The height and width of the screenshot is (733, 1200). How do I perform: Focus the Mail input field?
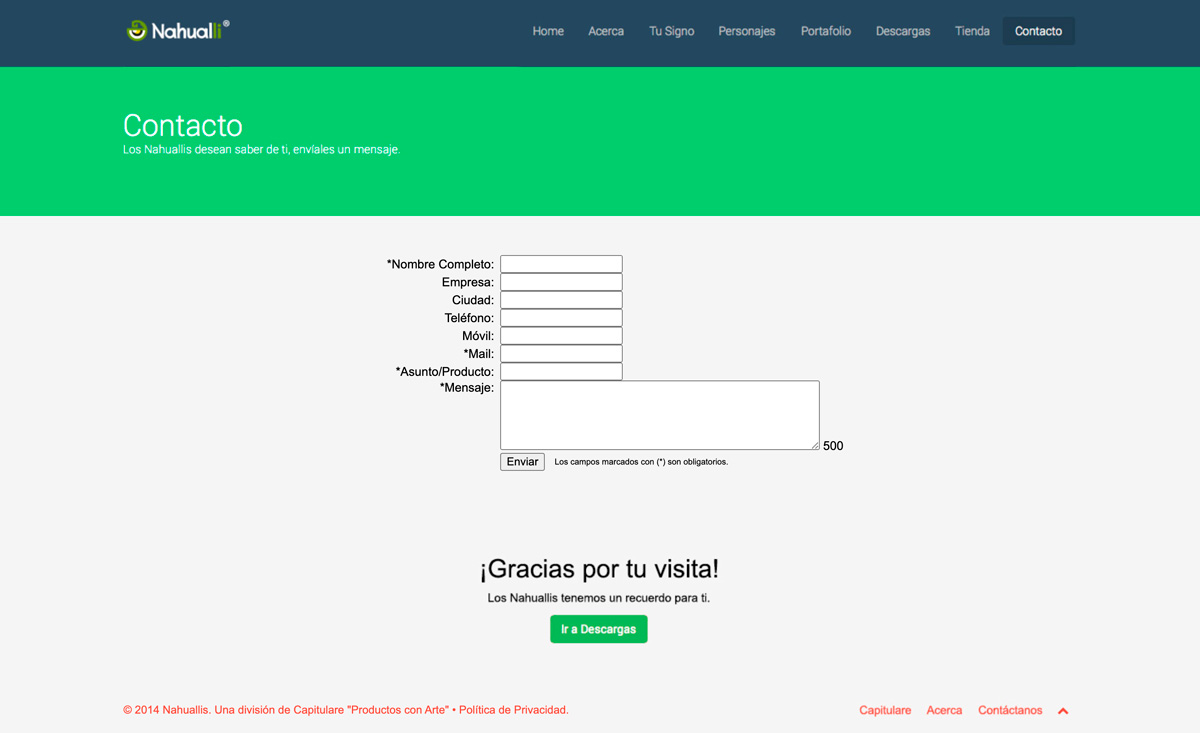pyautogui.click(x=561, y=354)
